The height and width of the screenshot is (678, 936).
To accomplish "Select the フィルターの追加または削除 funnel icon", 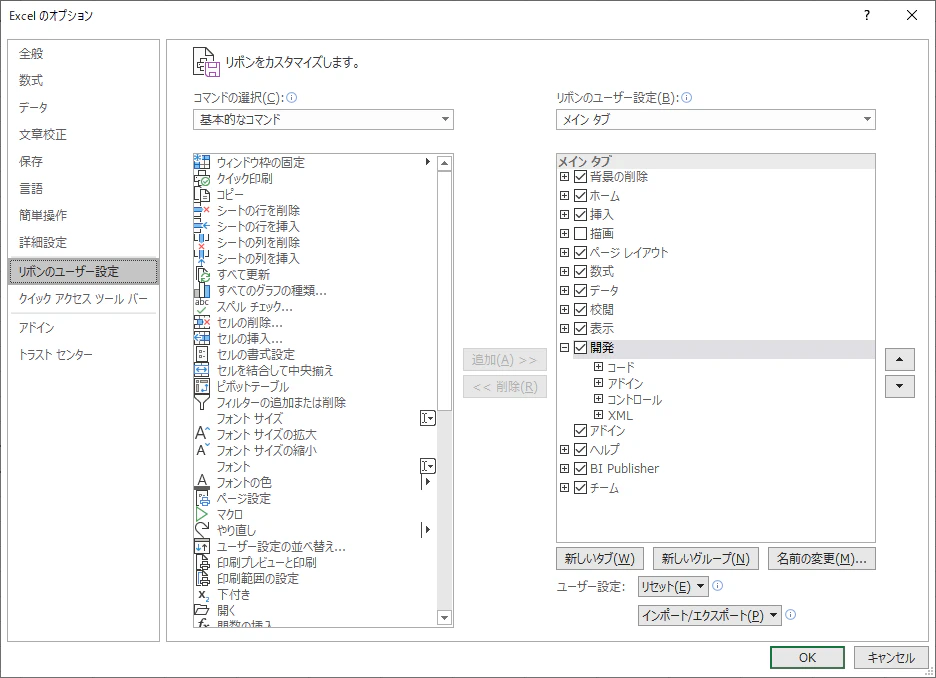I will coord(202,402).
